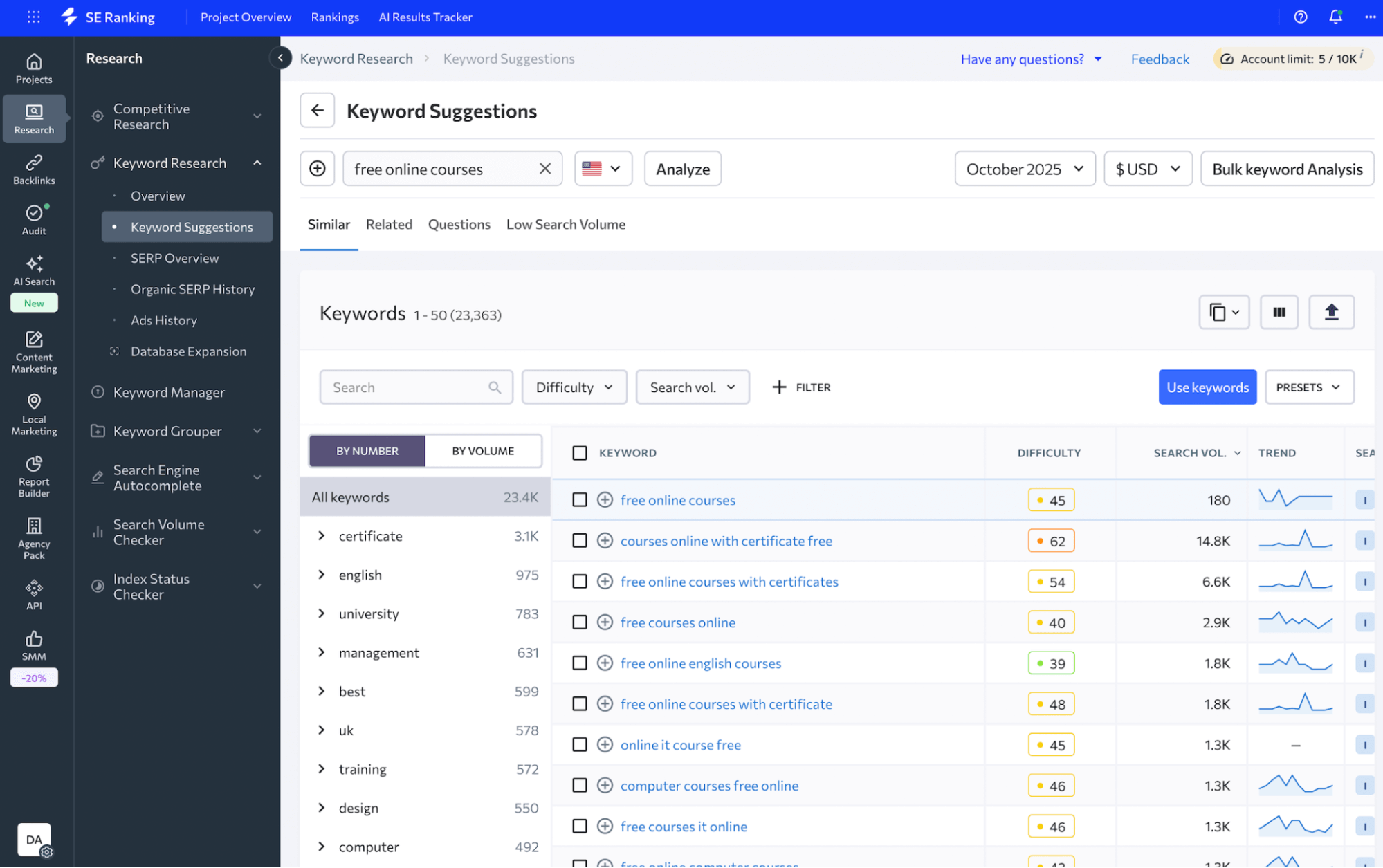The height and width of the screenshot is (868, 1383).
Task: Select all keywords using the header checkbox
Action: tap(580, 452)
